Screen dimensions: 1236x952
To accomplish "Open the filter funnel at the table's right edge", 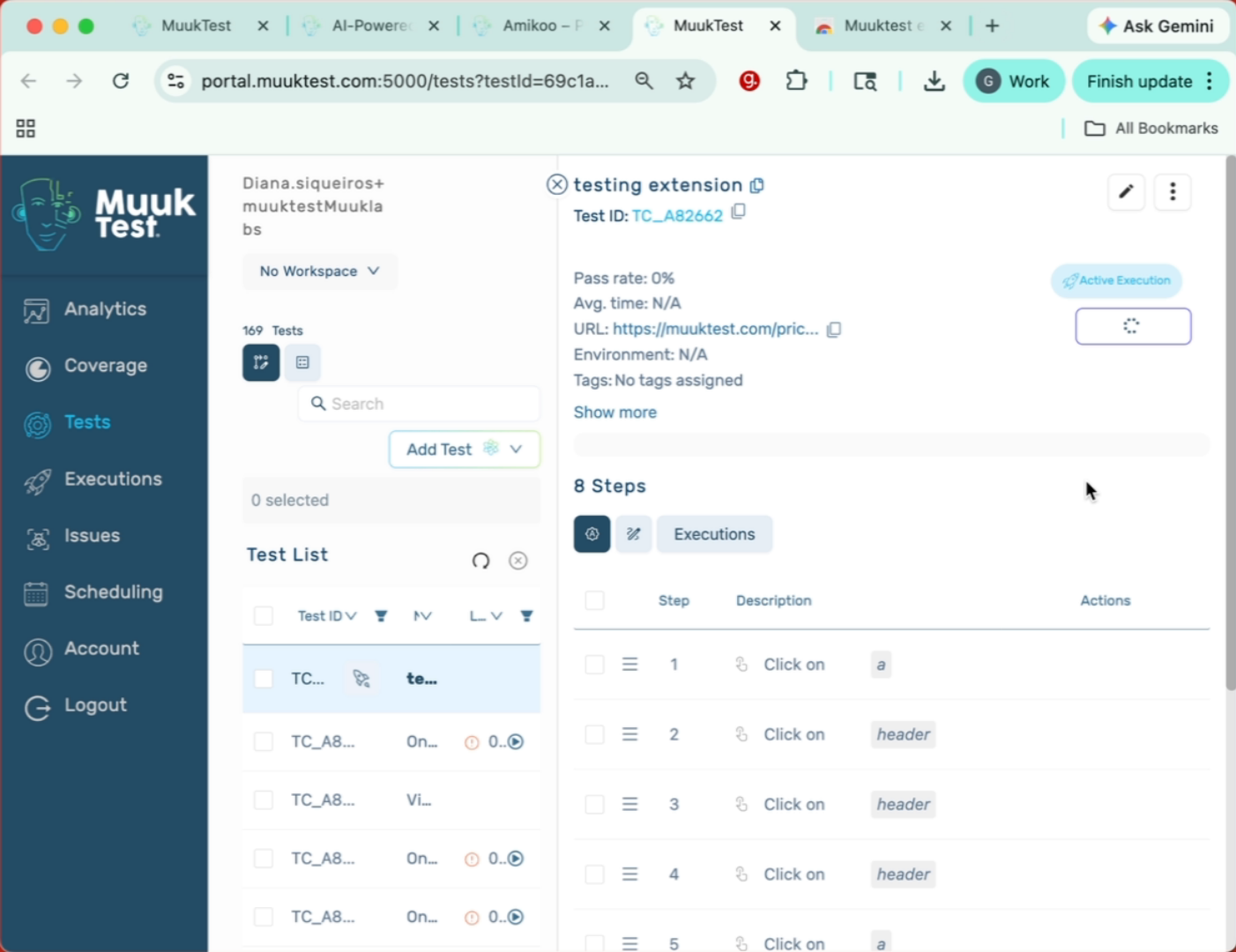I will tap(526, 616).
